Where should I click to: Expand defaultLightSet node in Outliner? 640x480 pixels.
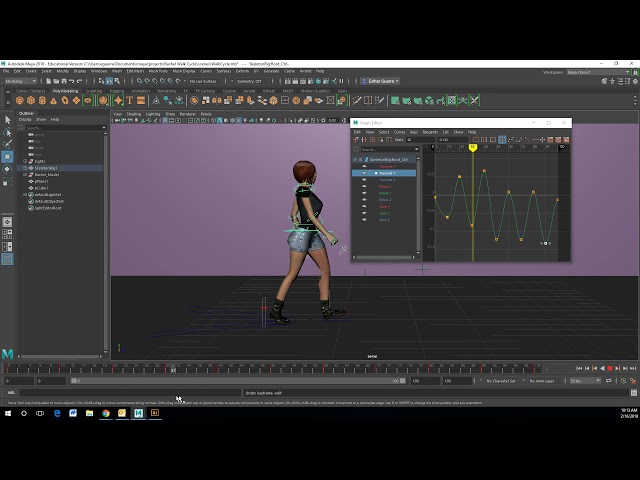point(25,195)
